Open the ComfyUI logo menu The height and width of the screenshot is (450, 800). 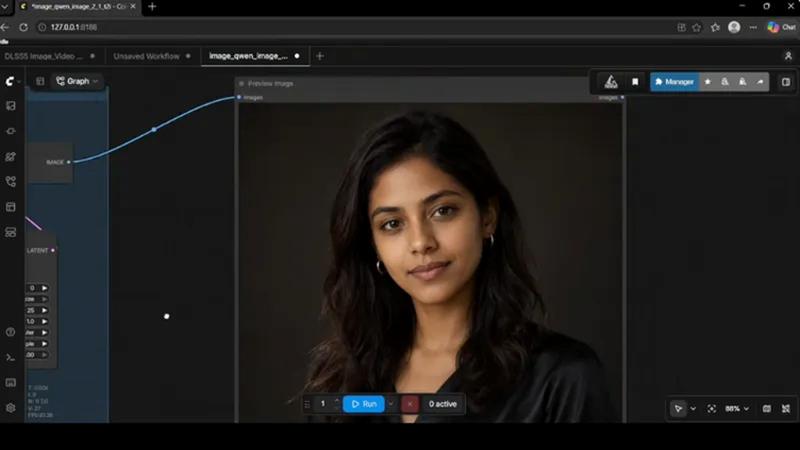click(10, 81)
